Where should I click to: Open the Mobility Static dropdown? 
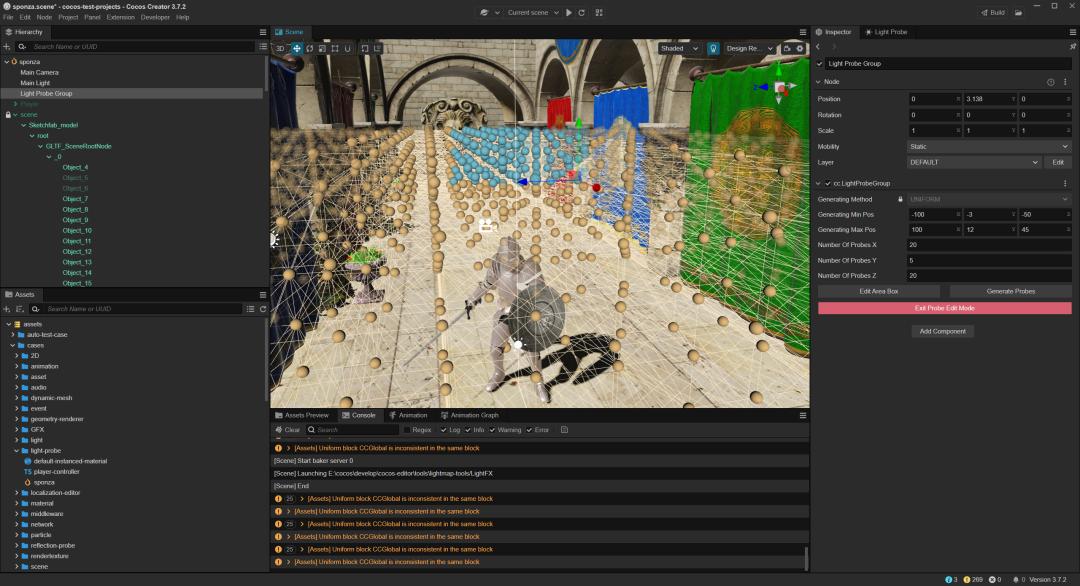tap(989, 147)
